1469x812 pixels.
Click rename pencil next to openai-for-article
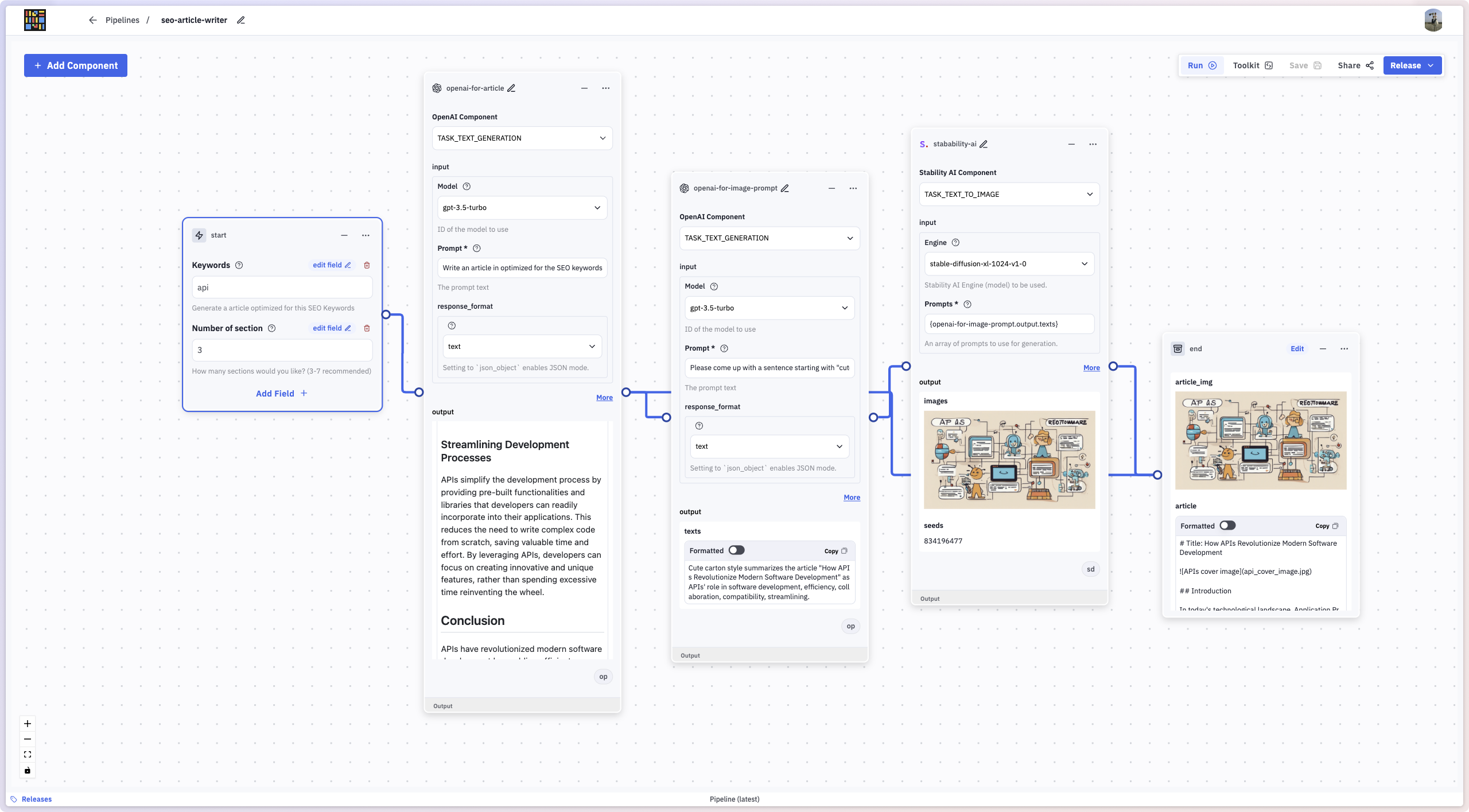[x=511, y=88]
